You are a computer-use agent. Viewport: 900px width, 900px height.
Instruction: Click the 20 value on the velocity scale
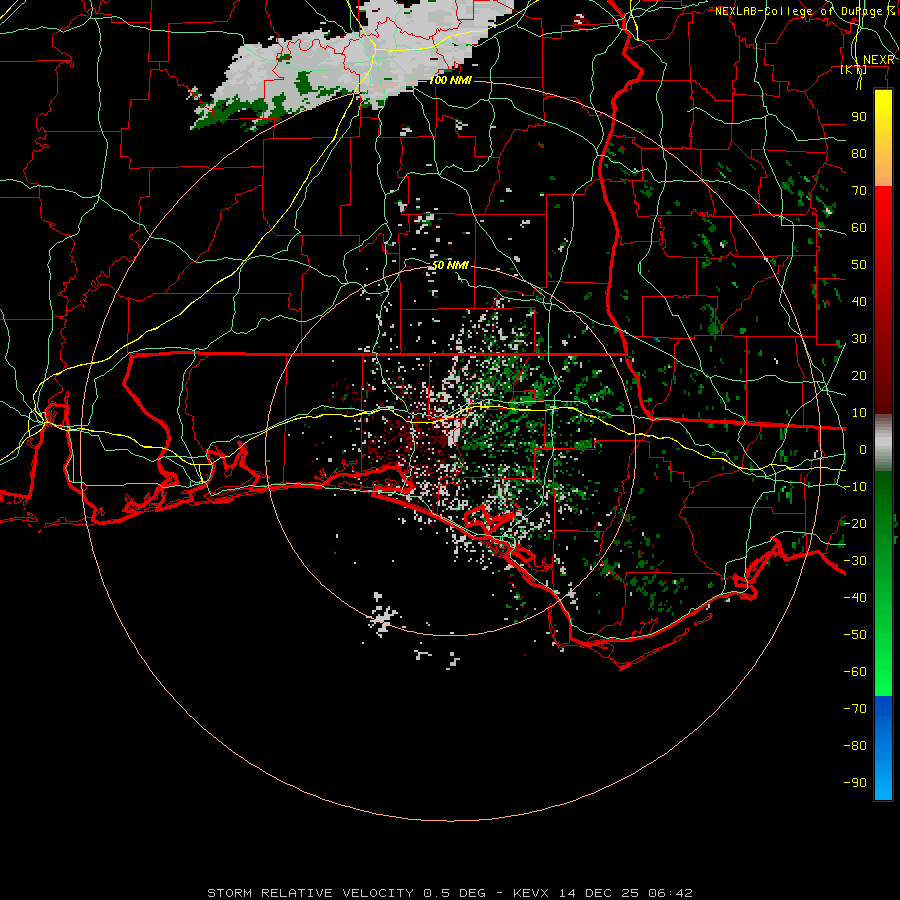pyautogui.click(x=859, y=376)
